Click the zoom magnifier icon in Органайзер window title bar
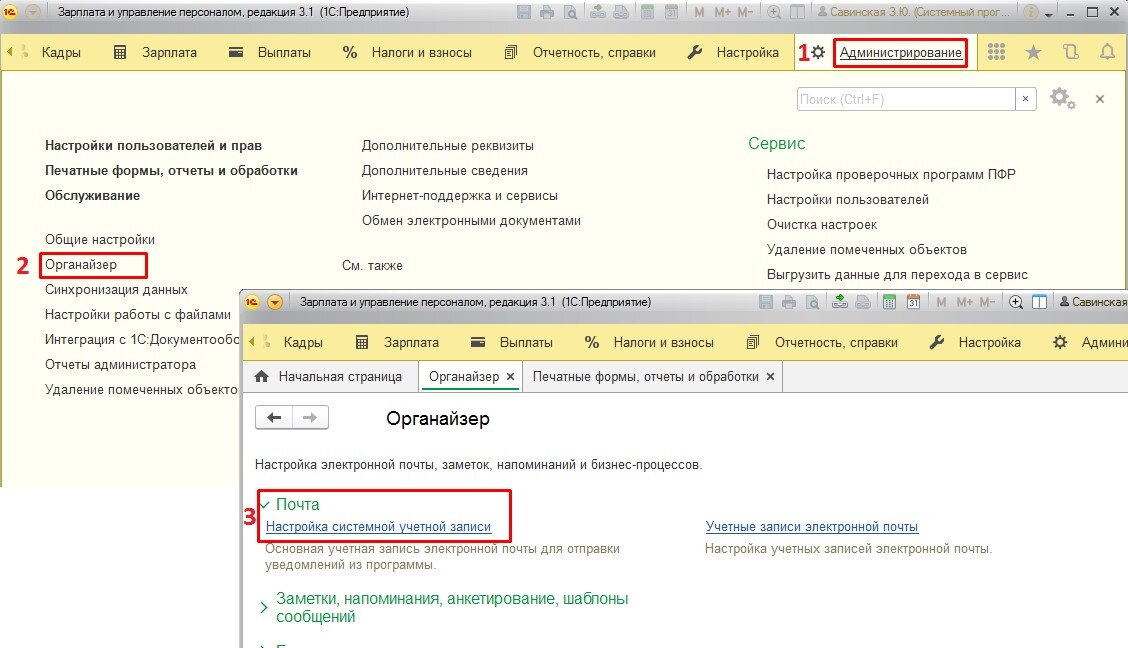This screenshot has height=648, width=1128. (1016, 302)
